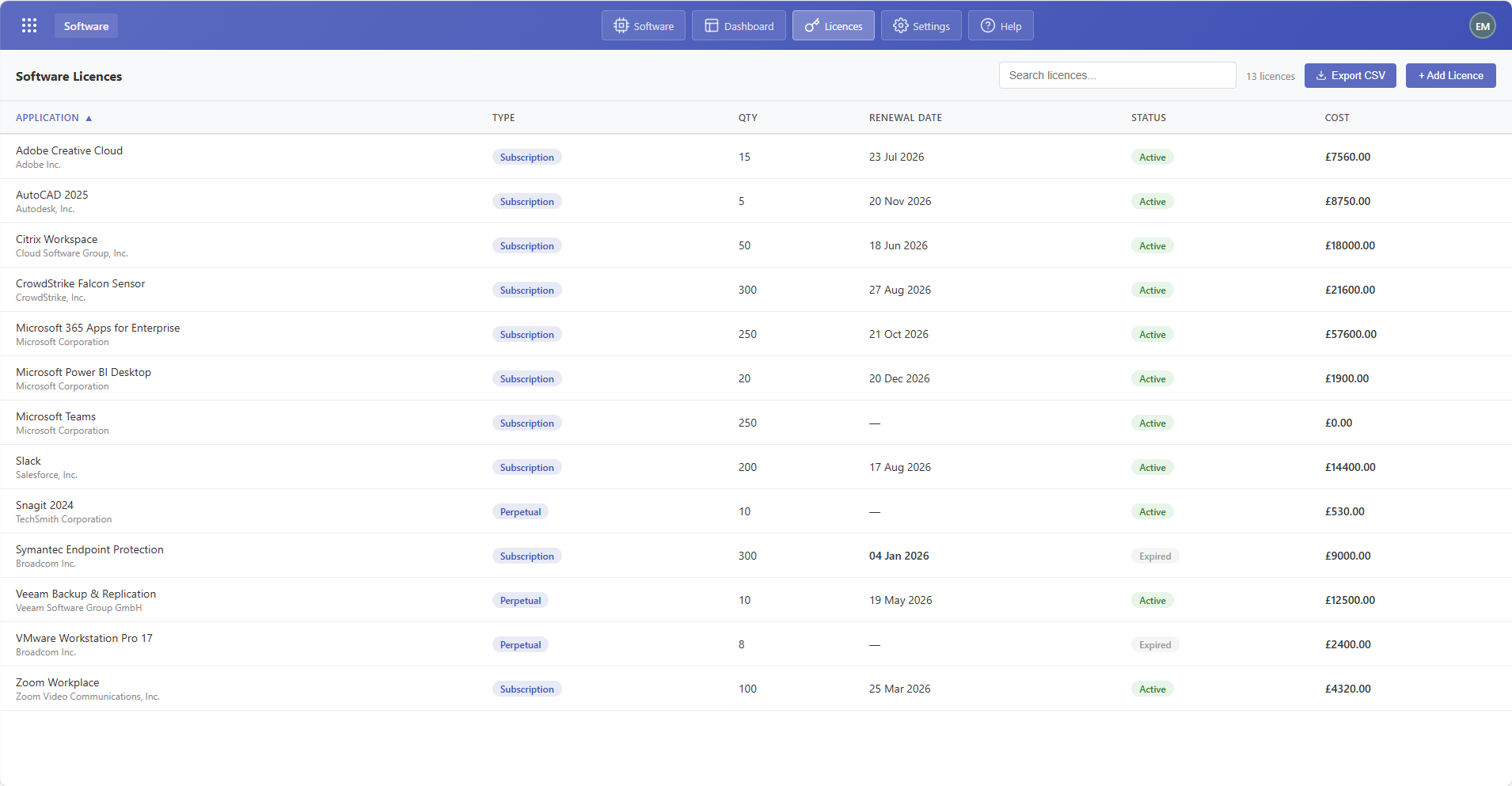The width and height of the screenshot is (1512, 786).
Task: Sort by the Type column header
Action: point(503,117)
